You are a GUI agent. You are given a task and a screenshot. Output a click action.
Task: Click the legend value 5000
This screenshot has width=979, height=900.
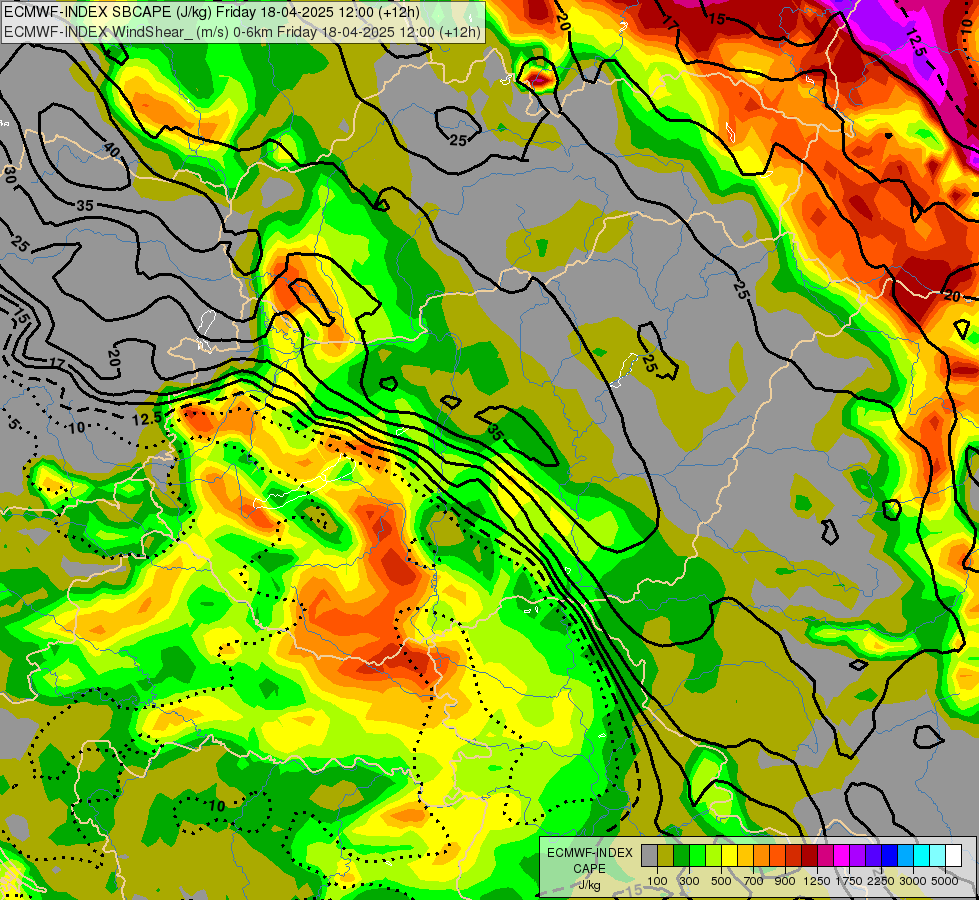[x=945, y=881]
